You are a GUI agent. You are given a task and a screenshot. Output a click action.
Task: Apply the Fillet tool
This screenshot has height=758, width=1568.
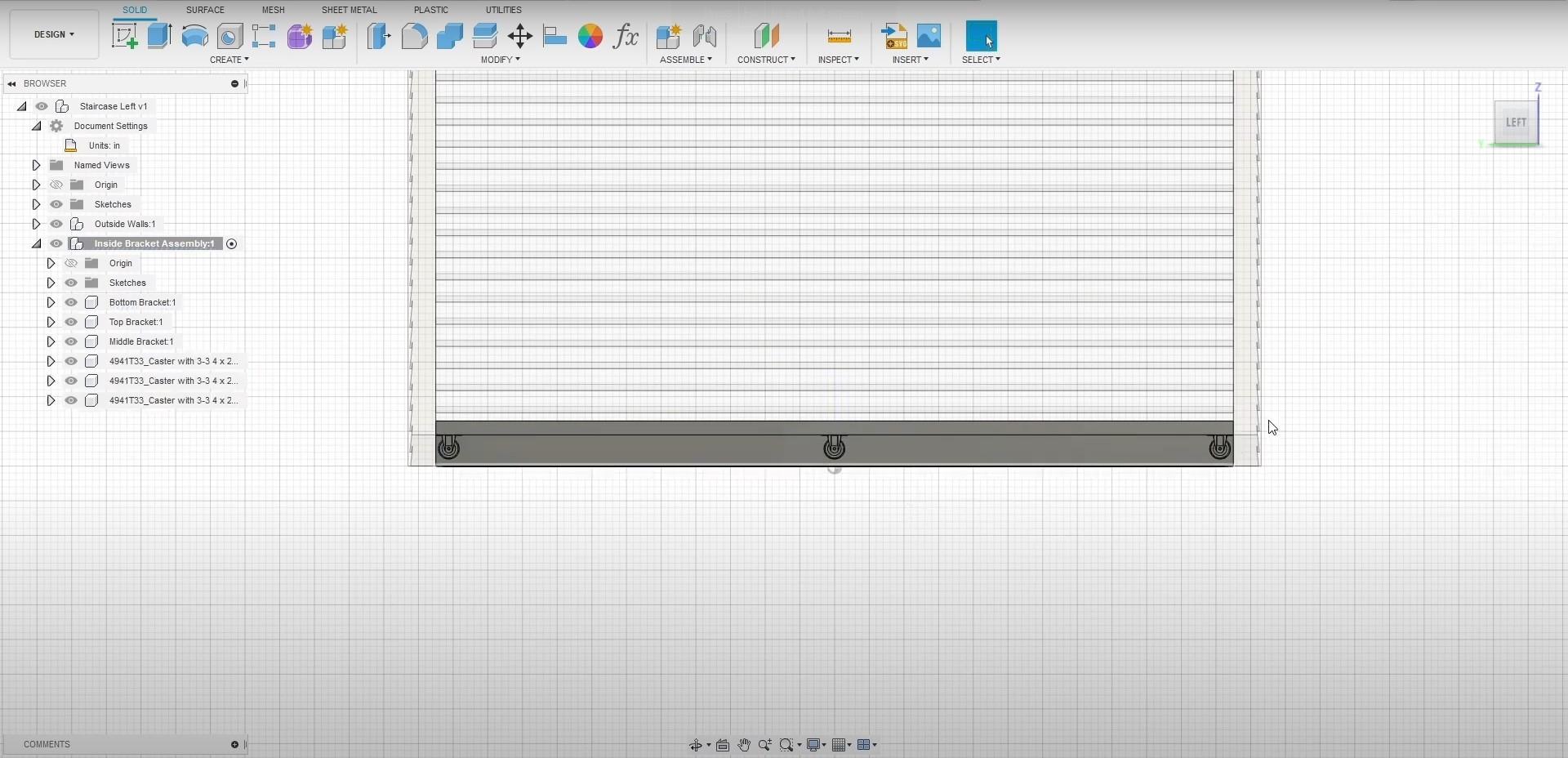pyautogui.click(x=414, y=36)
